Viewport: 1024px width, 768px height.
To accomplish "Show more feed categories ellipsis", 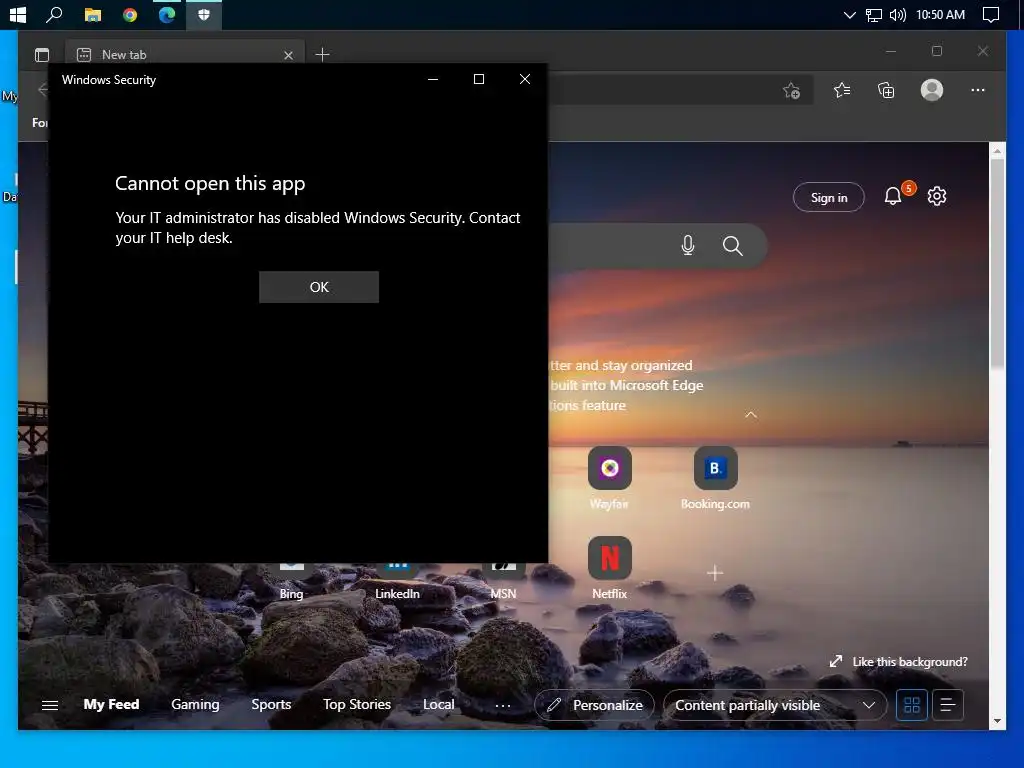I will point(503,705).
